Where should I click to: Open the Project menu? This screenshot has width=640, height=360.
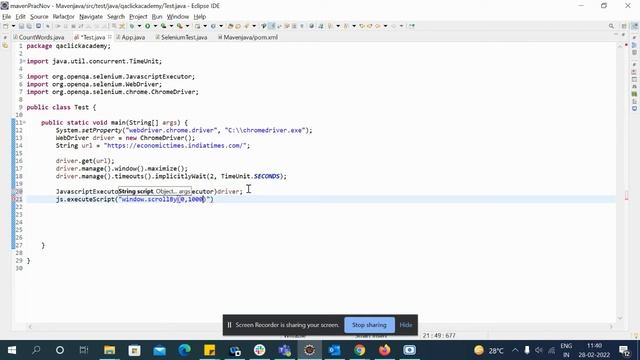click(x=138, y=17)
